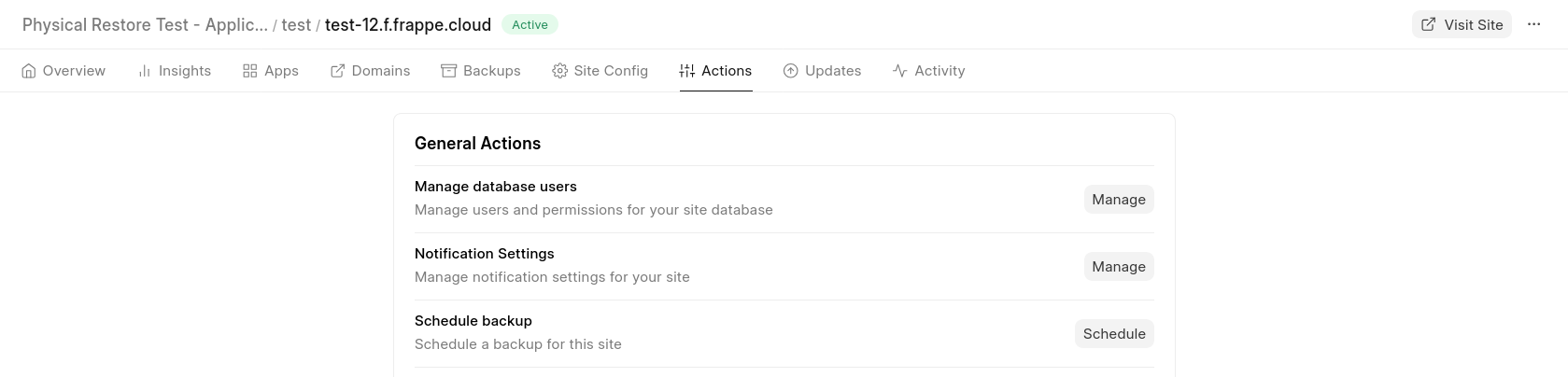Go to the Site Config tab

coord(611,71)
